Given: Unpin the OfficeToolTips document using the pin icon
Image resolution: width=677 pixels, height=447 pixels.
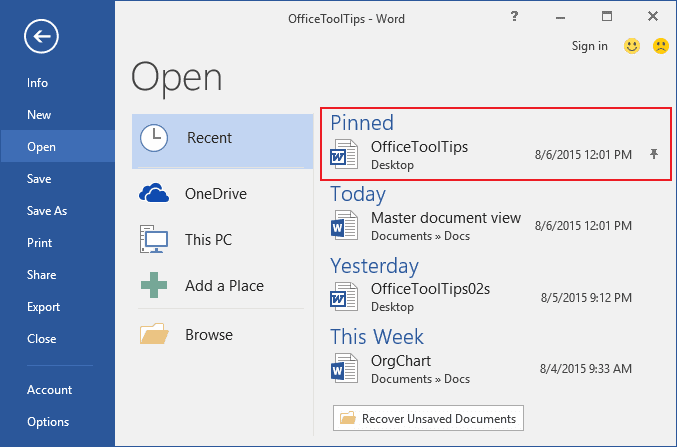Looking at the screenshot, I should coord(654,154).
